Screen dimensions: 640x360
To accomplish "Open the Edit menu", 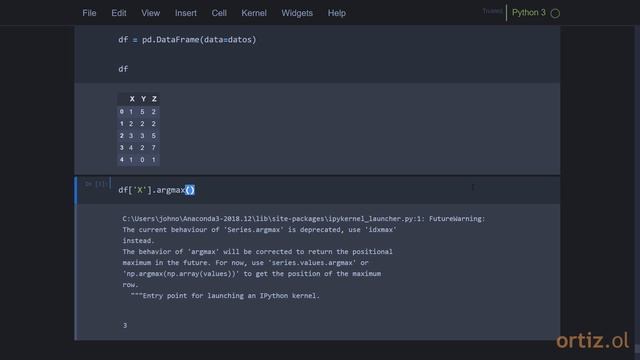I will (119, 13).
